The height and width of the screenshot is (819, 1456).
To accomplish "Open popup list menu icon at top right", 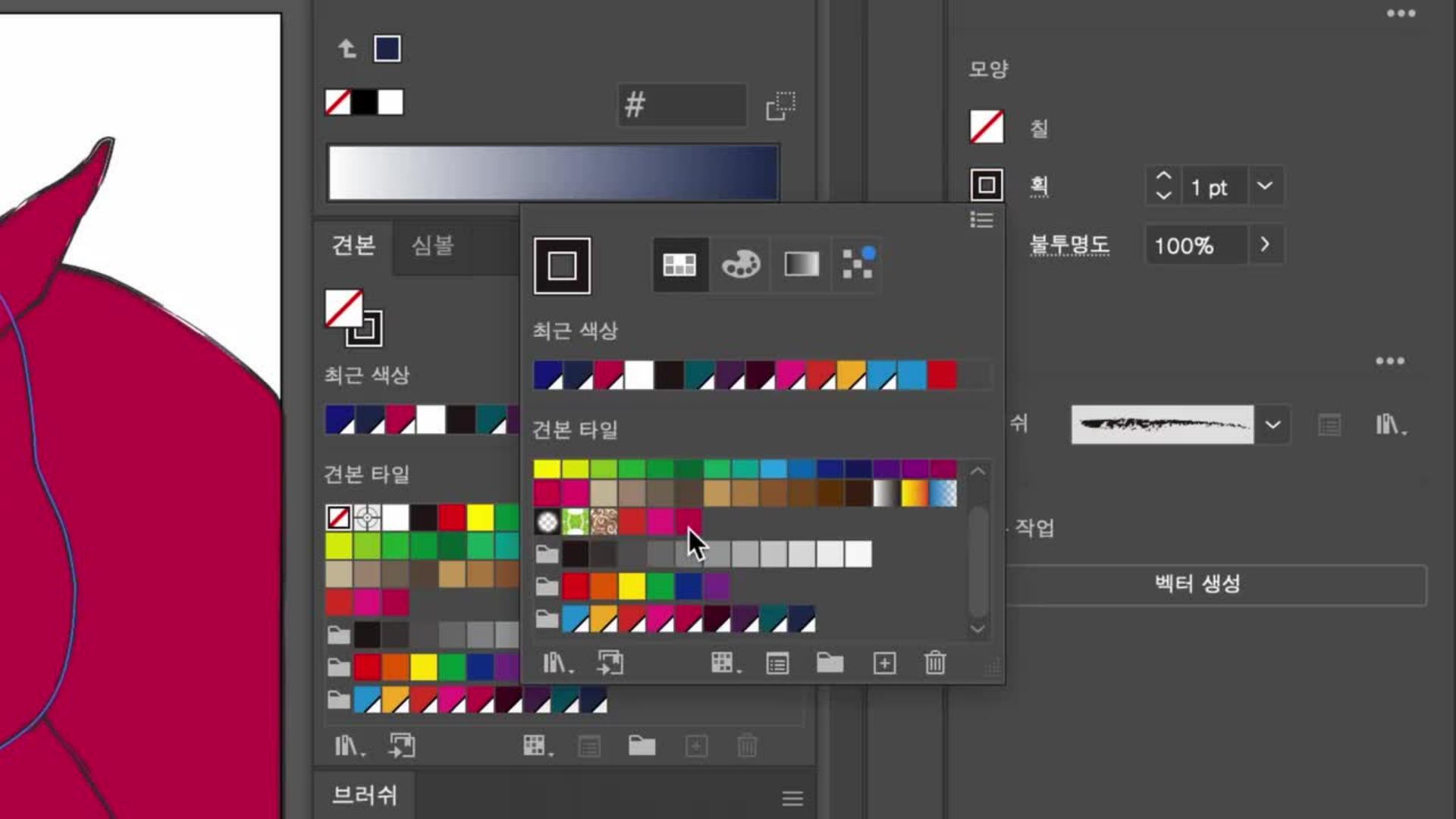I will tap(981, 220).
